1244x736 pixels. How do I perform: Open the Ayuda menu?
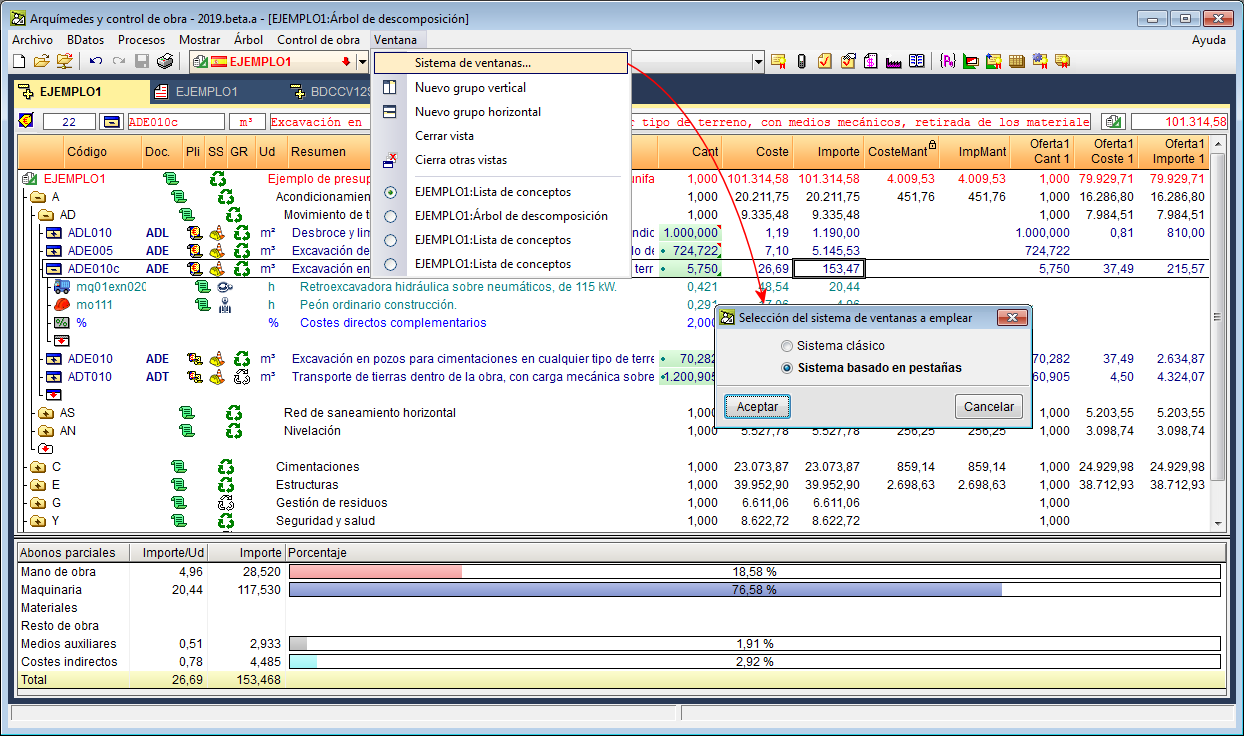tap(1209, 40)
